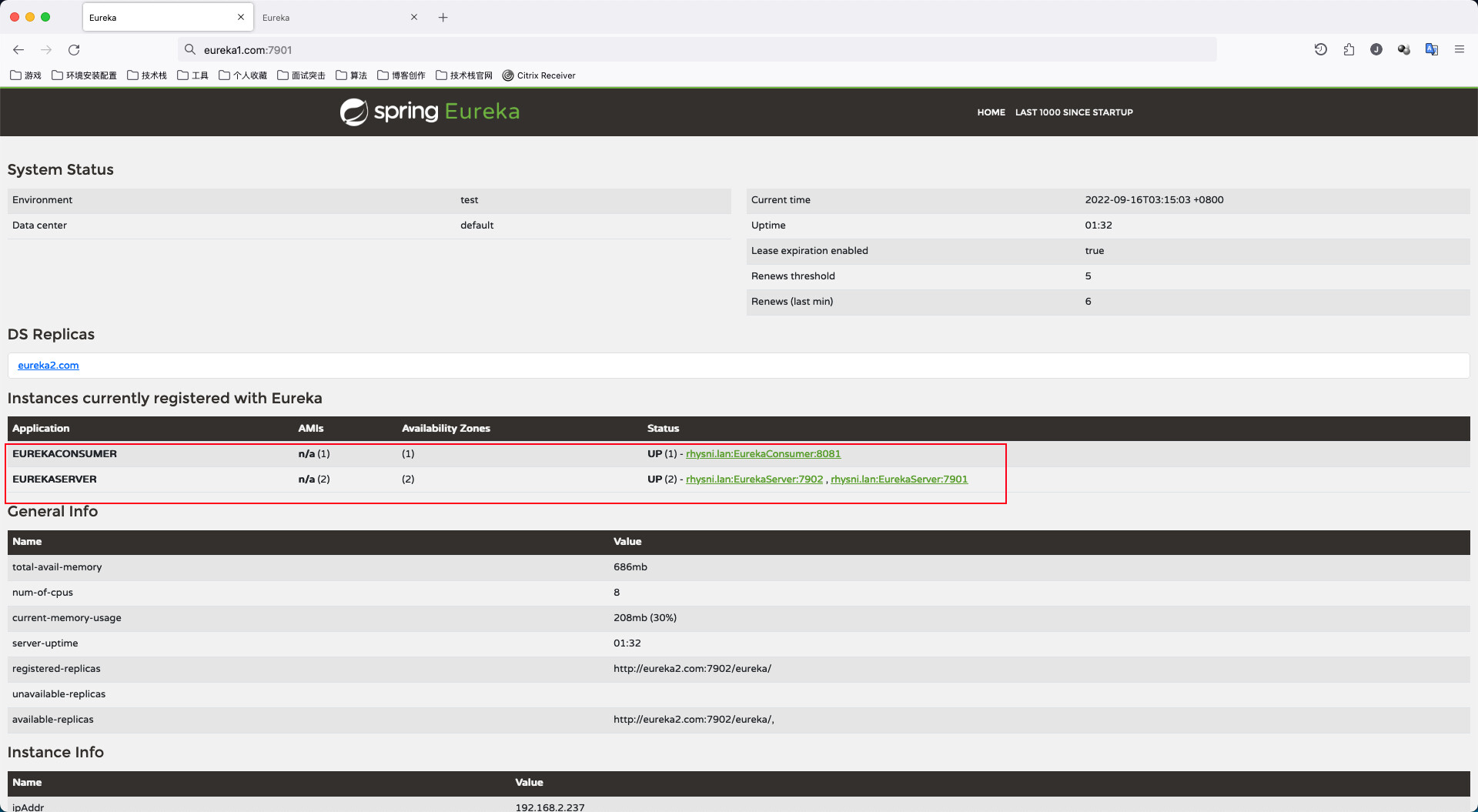Image resolution: width=1478 pixels, height=812 pixels.
Task: Click the Spring Eureka logo
Action: [x=430, y=112]
